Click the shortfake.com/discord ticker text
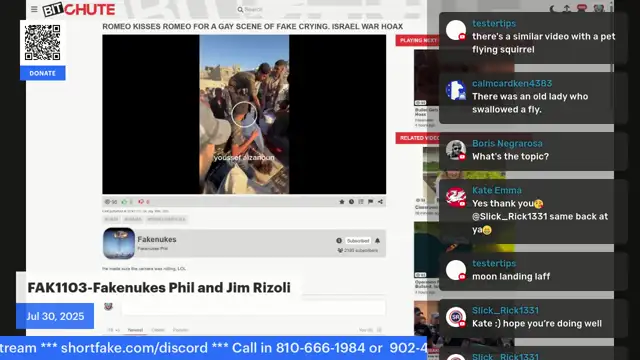The height and width of the screenshot is (360, 640). 134,348
